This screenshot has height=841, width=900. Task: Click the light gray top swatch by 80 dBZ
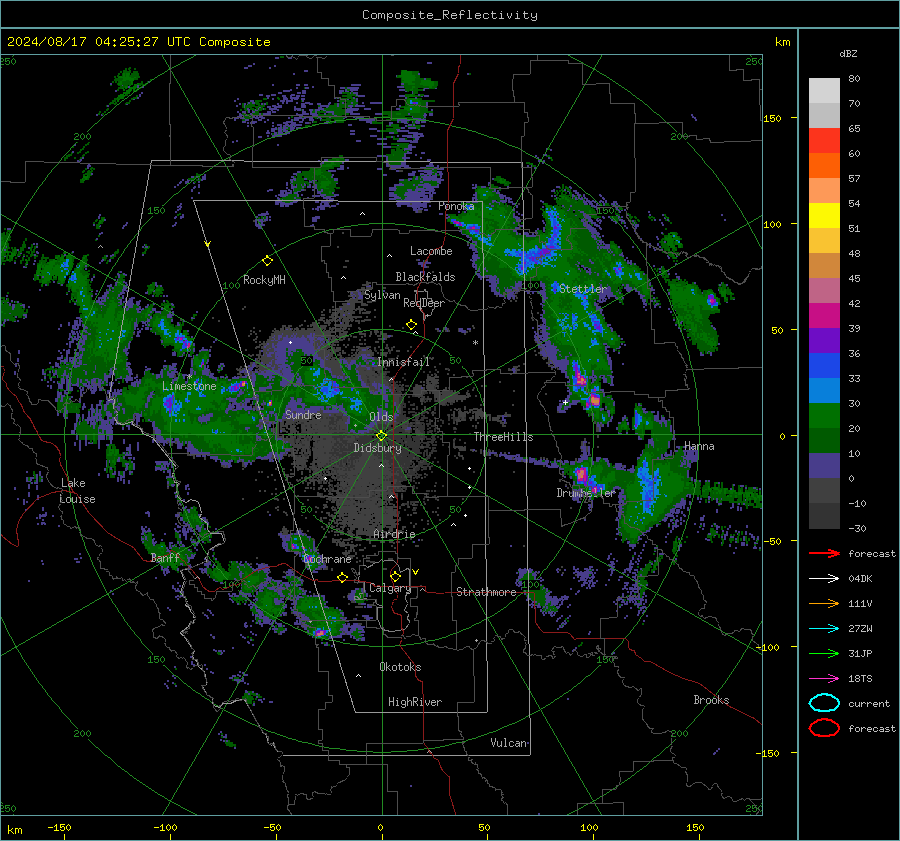pos(824,90)
